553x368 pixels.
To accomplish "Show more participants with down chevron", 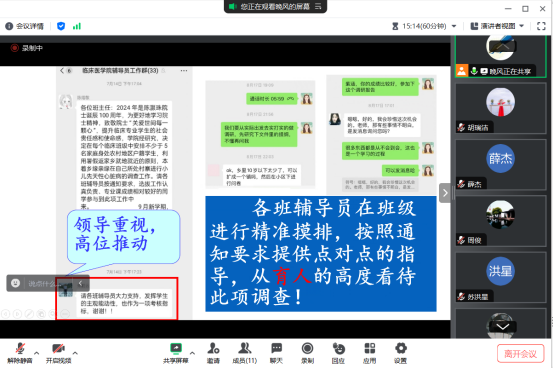I will 503,326.
